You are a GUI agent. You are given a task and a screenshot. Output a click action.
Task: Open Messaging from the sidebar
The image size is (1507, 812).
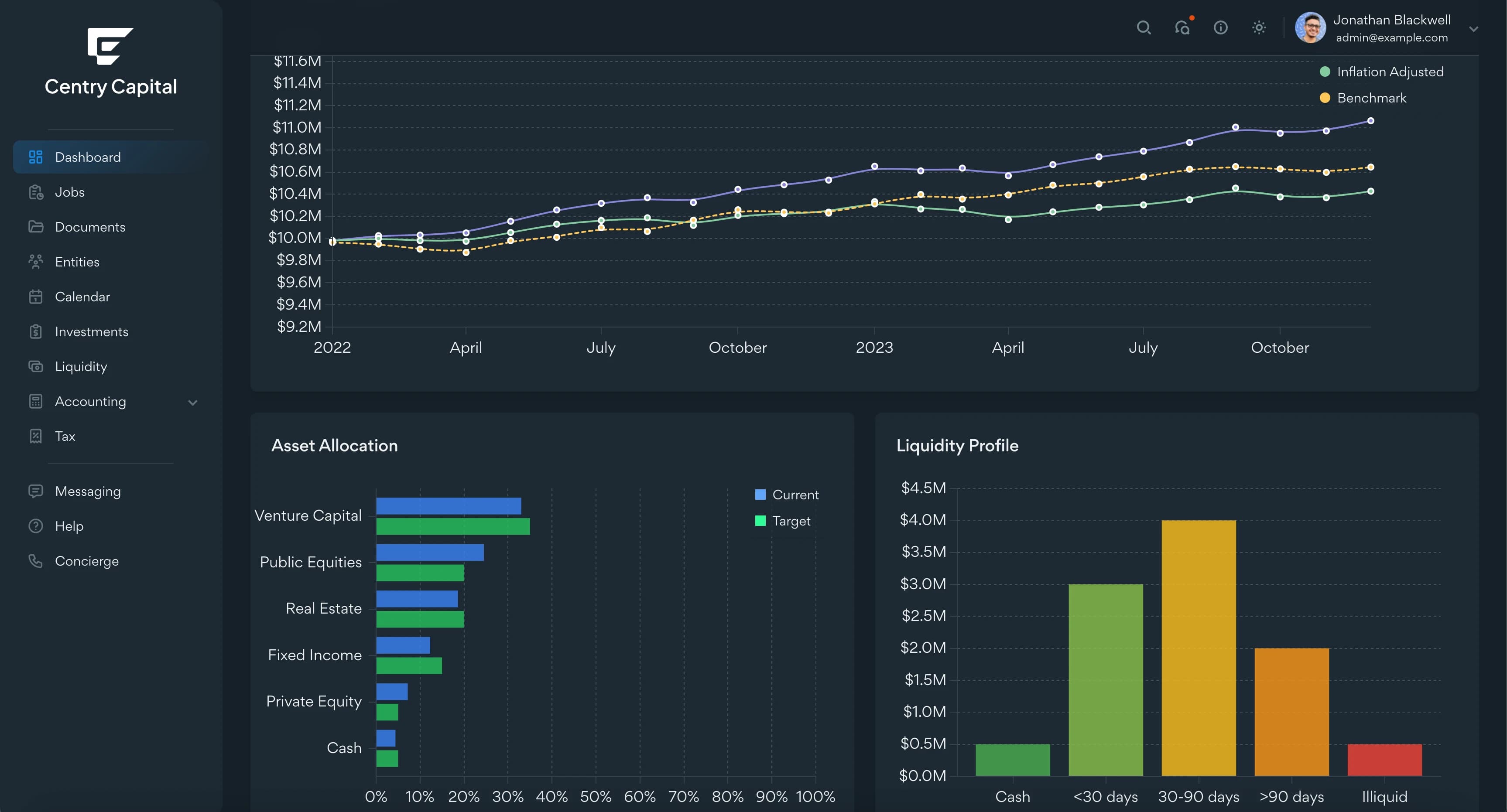tap(110, 491)
